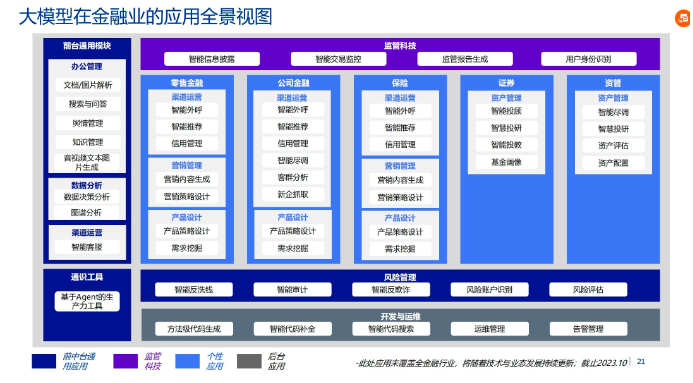Select the 搜索与问答 item

[88, 104]
